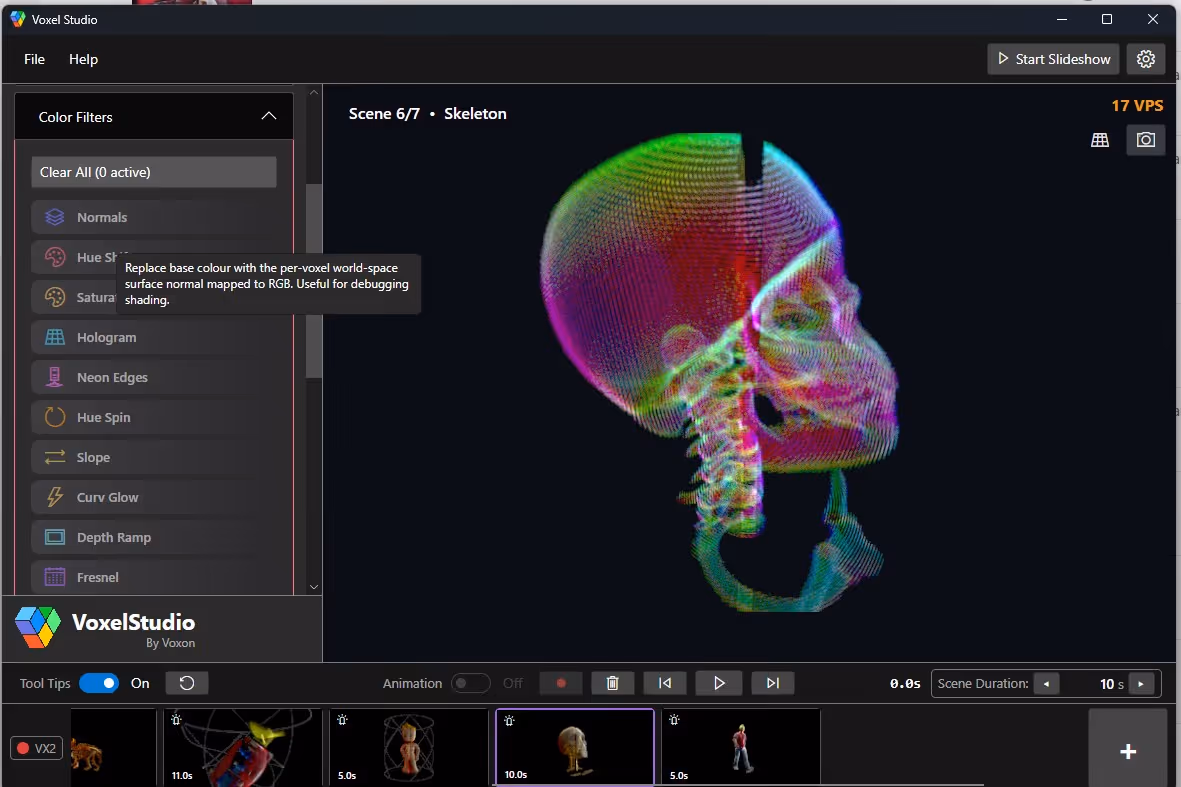Toggle the light icon on the wooden figure thumbnail

coord(343,720)
